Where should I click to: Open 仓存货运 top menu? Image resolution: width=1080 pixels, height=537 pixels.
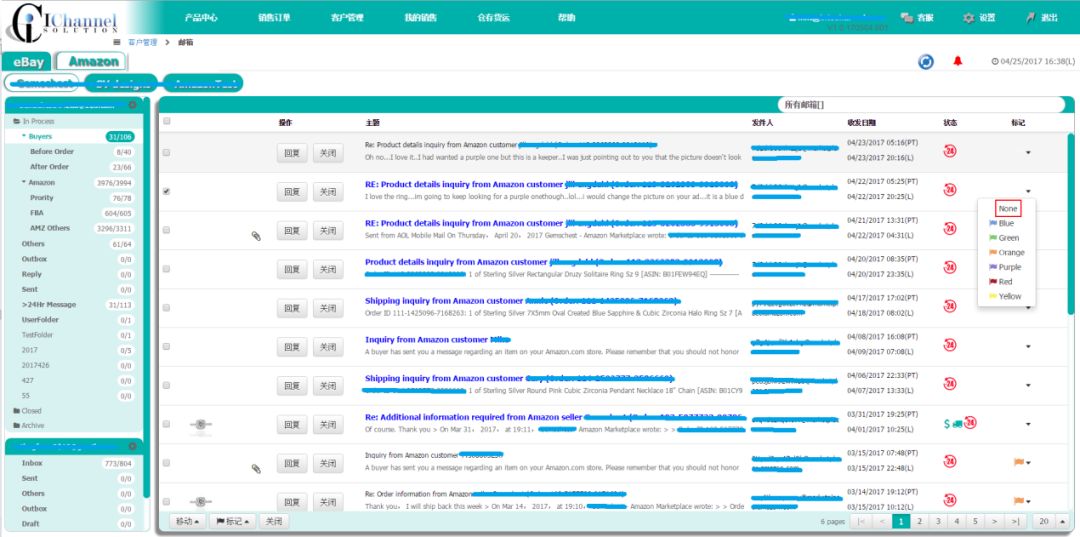pos(494,18)
